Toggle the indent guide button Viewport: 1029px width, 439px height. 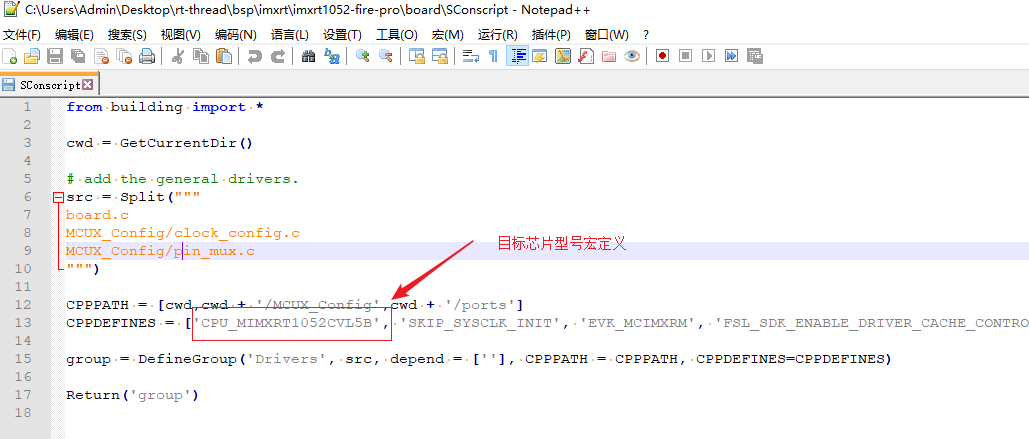(518, 57)
